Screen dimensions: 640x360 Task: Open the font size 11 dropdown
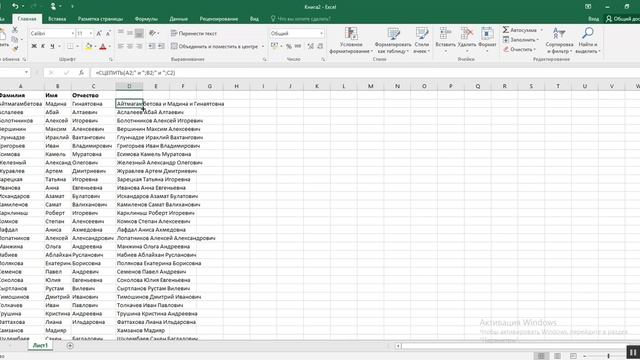coord(91,33)
